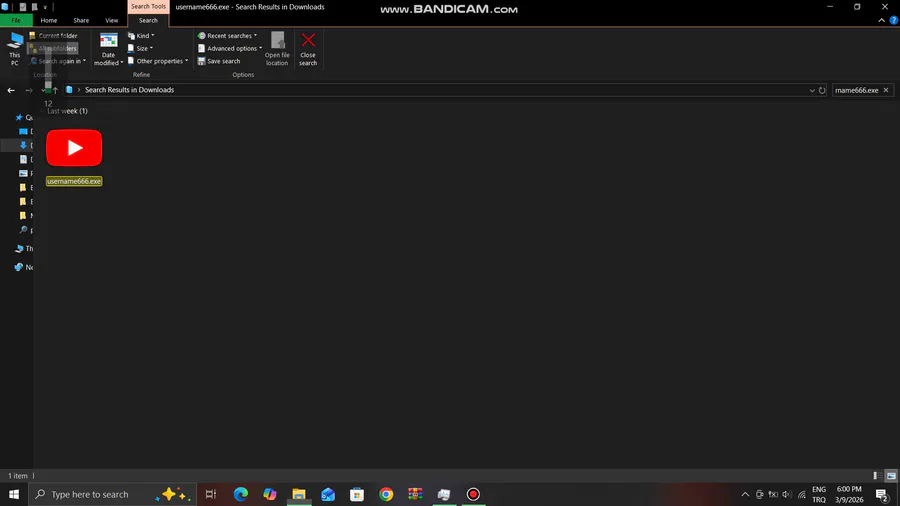Open Copilot from taskbar
The width and height of the screenshot is (900, 506).
pos(270,494)
